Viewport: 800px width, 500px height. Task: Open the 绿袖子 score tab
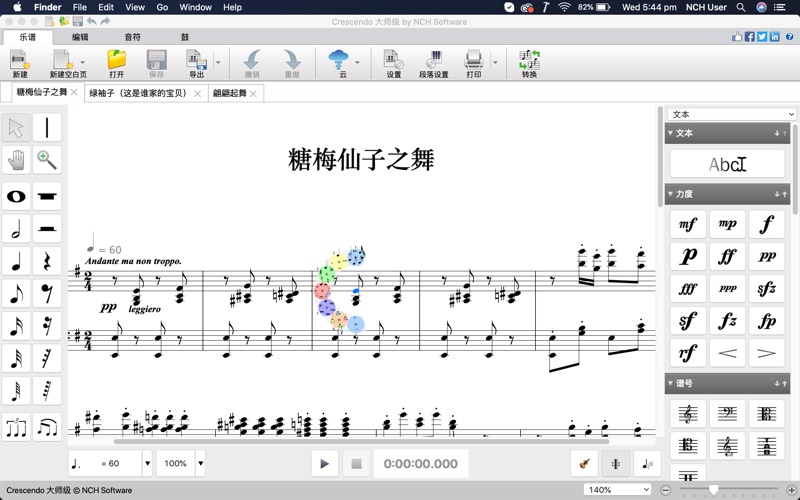coord(139,93)
